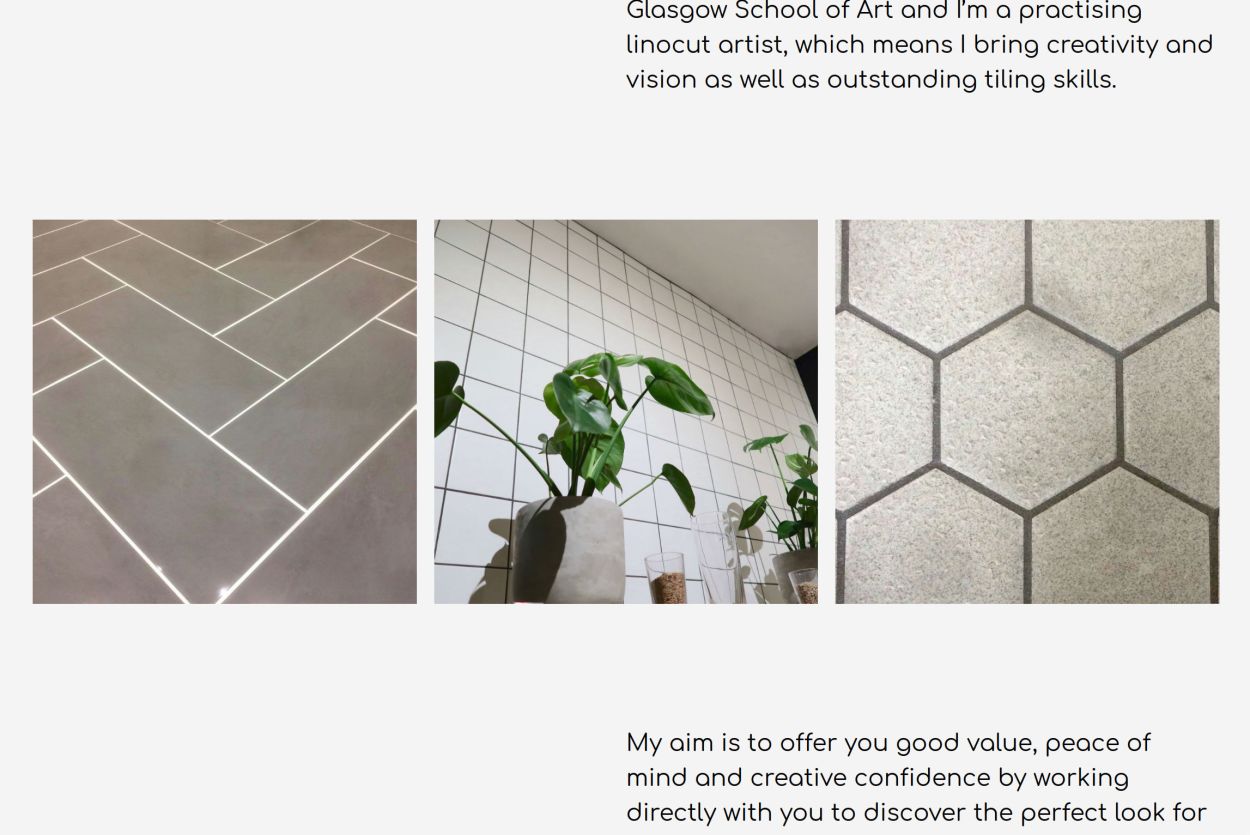Viewport: 1250px width, 835px height.
Task: Click the phrase "creative confidence by working"
Action: [x=939, y=778]
